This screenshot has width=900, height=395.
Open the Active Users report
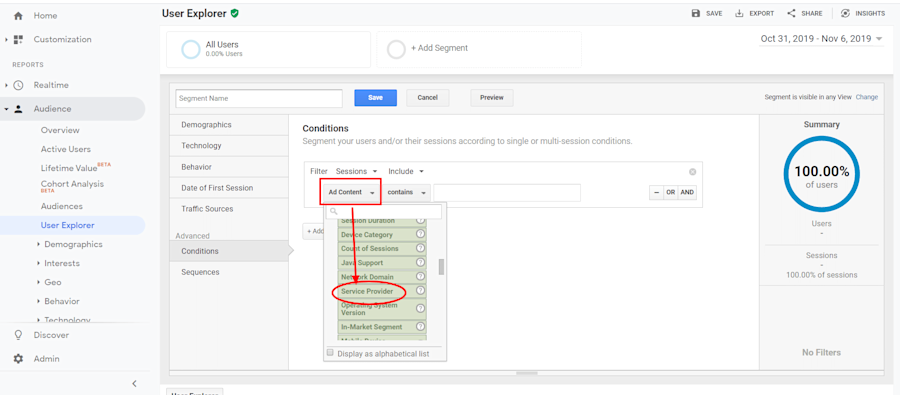[65, 149]
